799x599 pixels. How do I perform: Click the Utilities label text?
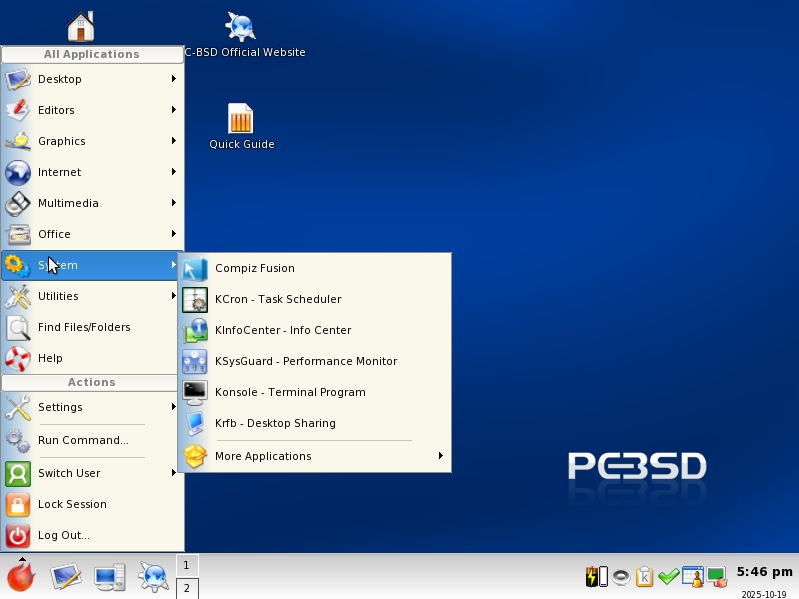pos(58,296)
